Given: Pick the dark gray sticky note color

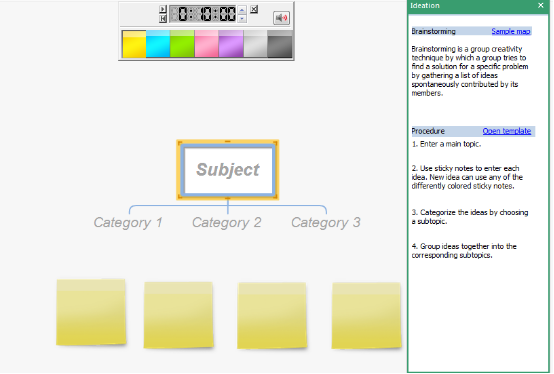Looking at the screenshot, I should (279, 44).
